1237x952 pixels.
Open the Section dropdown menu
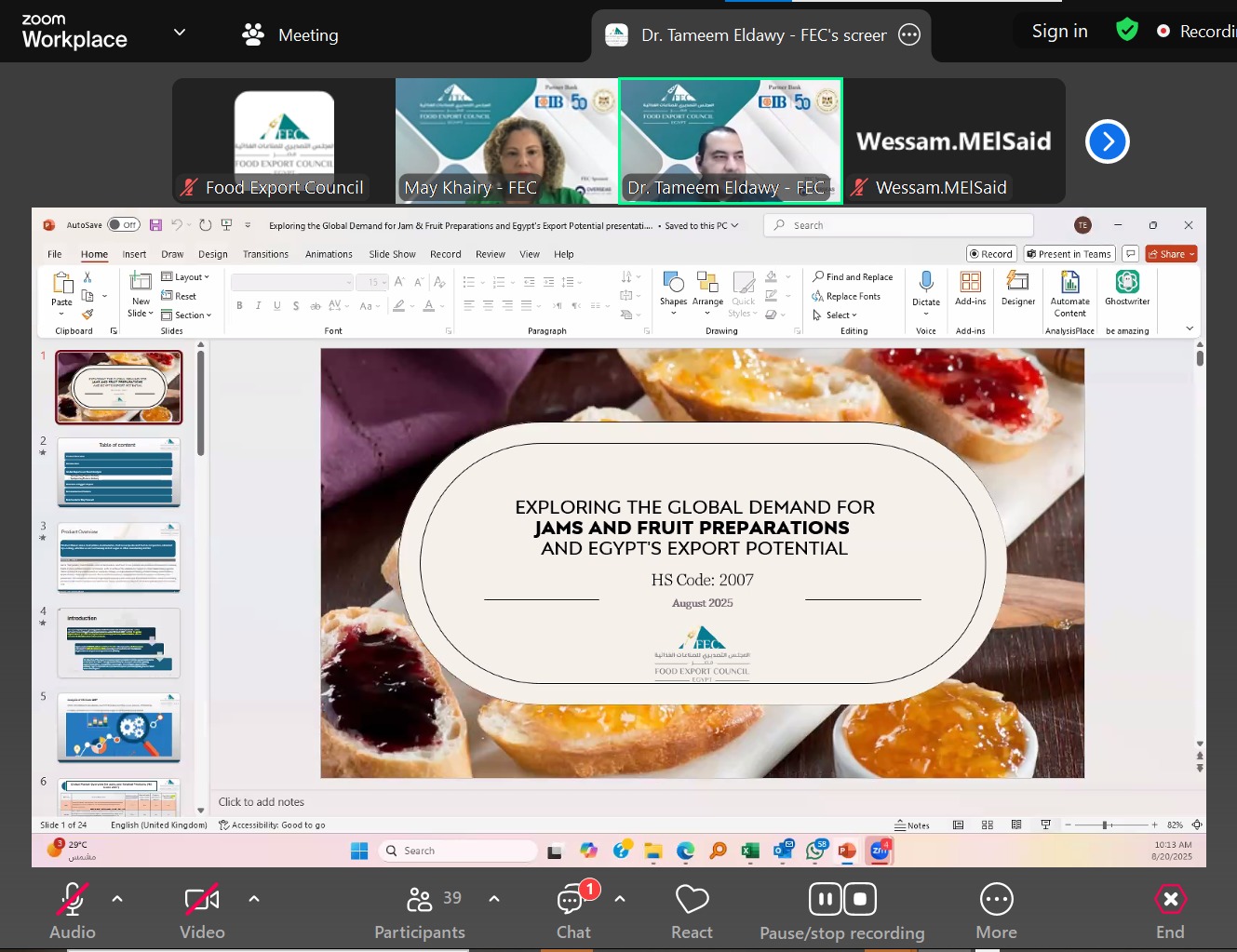186,315
